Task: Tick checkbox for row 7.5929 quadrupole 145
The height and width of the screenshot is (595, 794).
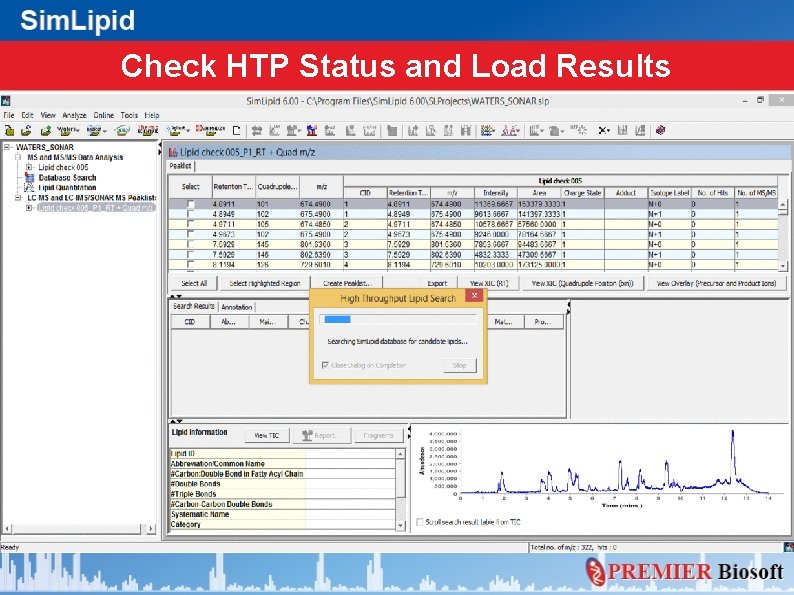Action: (x=190, y=244)
